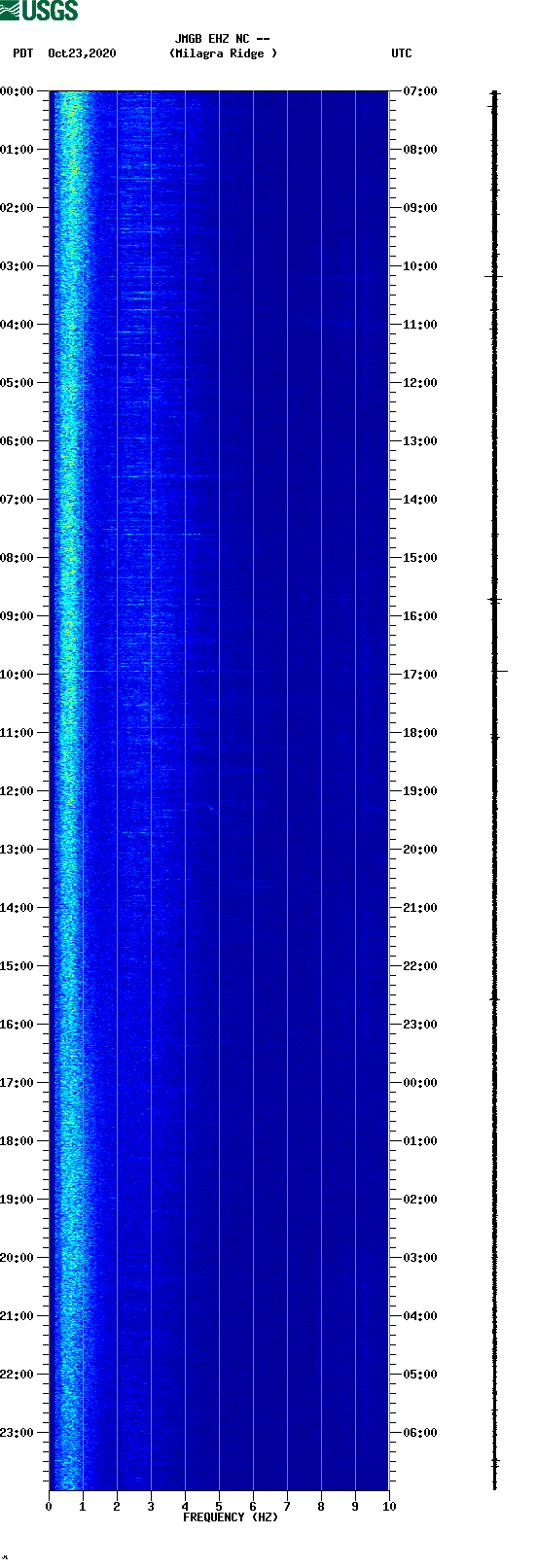Click the PDT '12:00' time label
537x1568 pixels.
pos(17,791)
